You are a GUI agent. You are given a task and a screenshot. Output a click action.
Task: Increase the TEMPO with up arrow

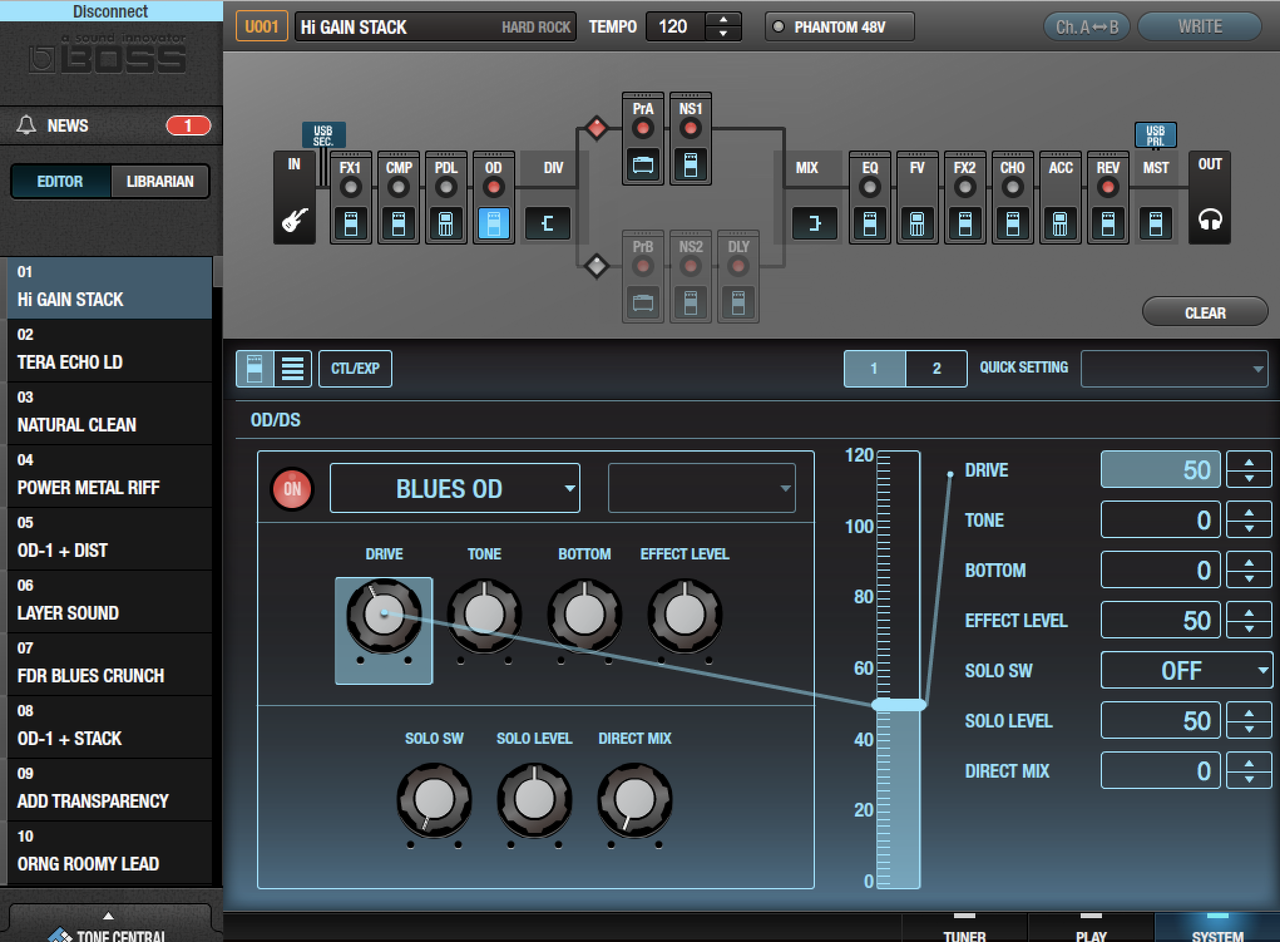723,19
